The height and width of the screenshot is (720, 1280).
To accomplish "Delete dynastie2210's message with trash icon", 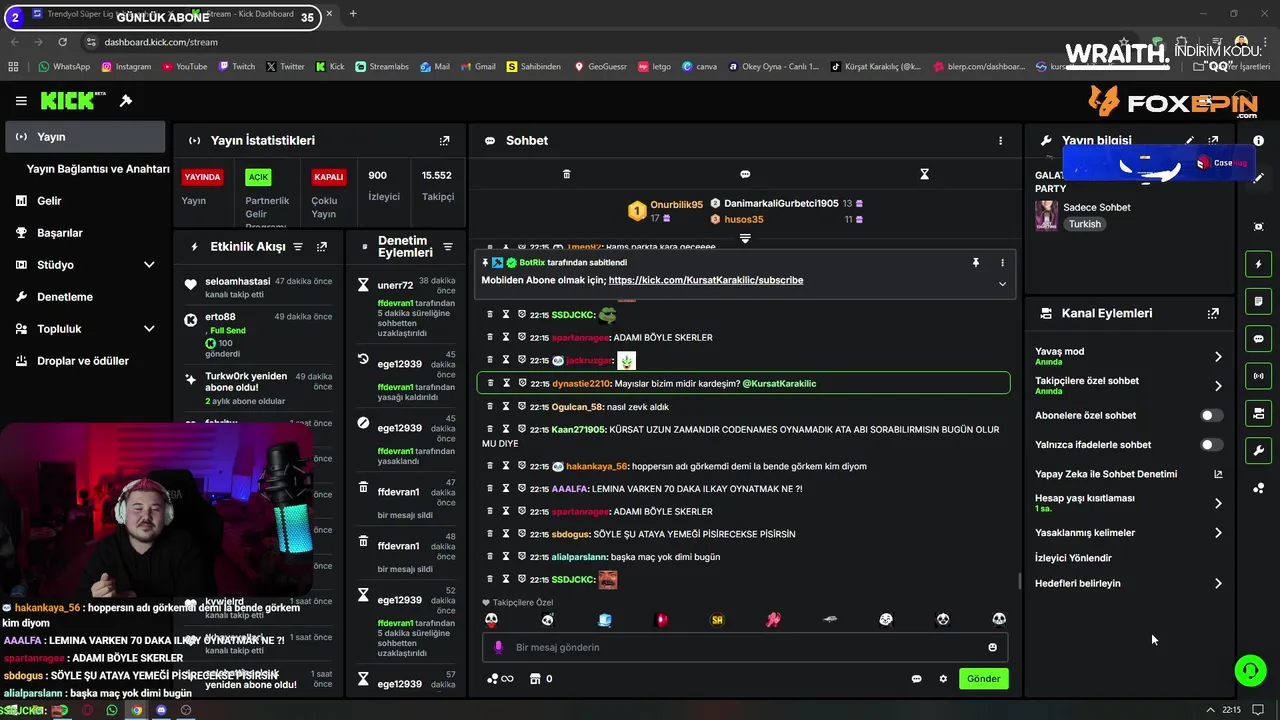I will click(x=490, y=383).
